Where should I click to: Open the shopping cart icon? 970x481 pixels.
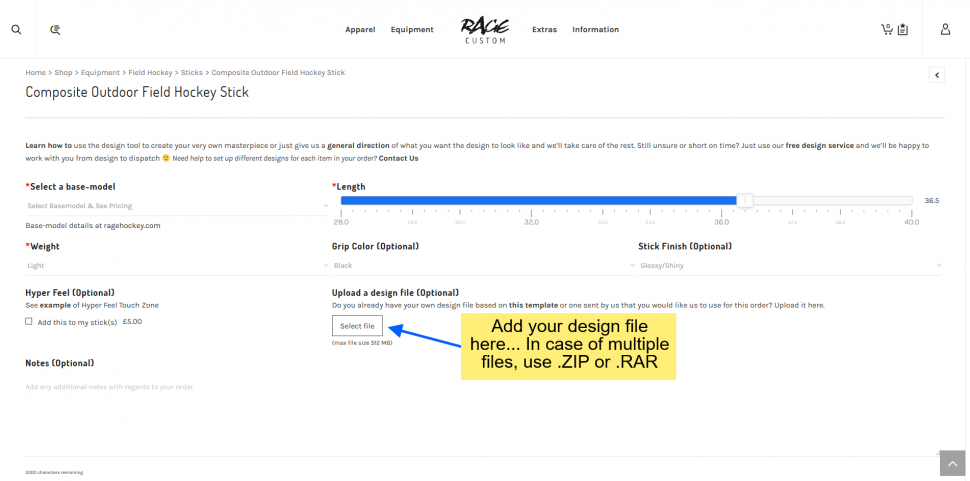(x=886, y=29)
